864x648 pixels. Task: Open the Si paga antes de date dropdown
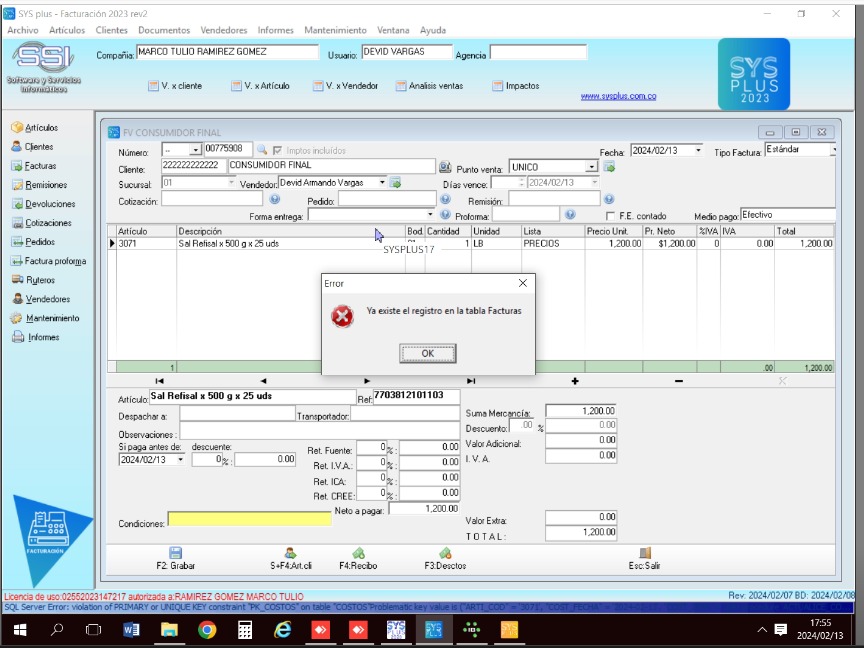(180, 460)
